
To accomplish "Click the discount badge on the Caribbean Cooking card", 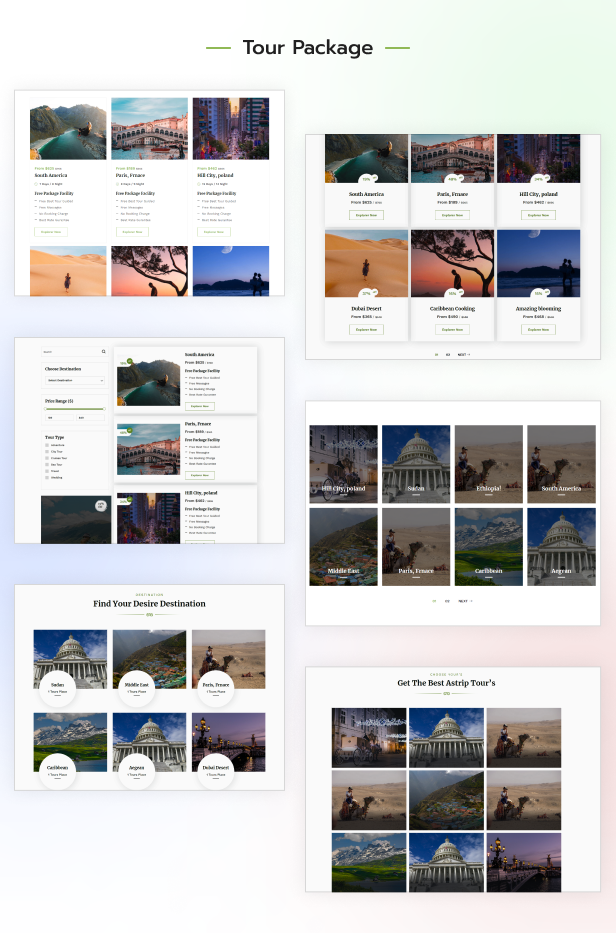I will [454, 293].
